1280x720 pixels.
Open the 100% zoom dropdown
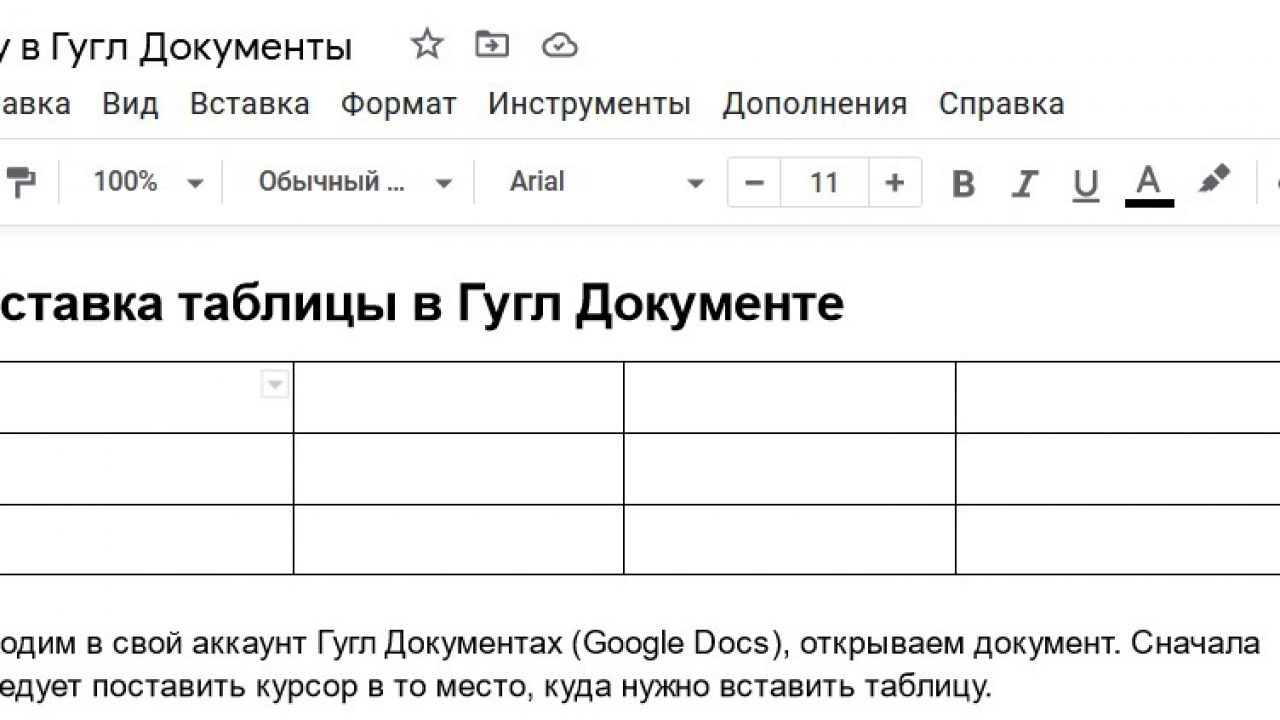tap(148, 182)
